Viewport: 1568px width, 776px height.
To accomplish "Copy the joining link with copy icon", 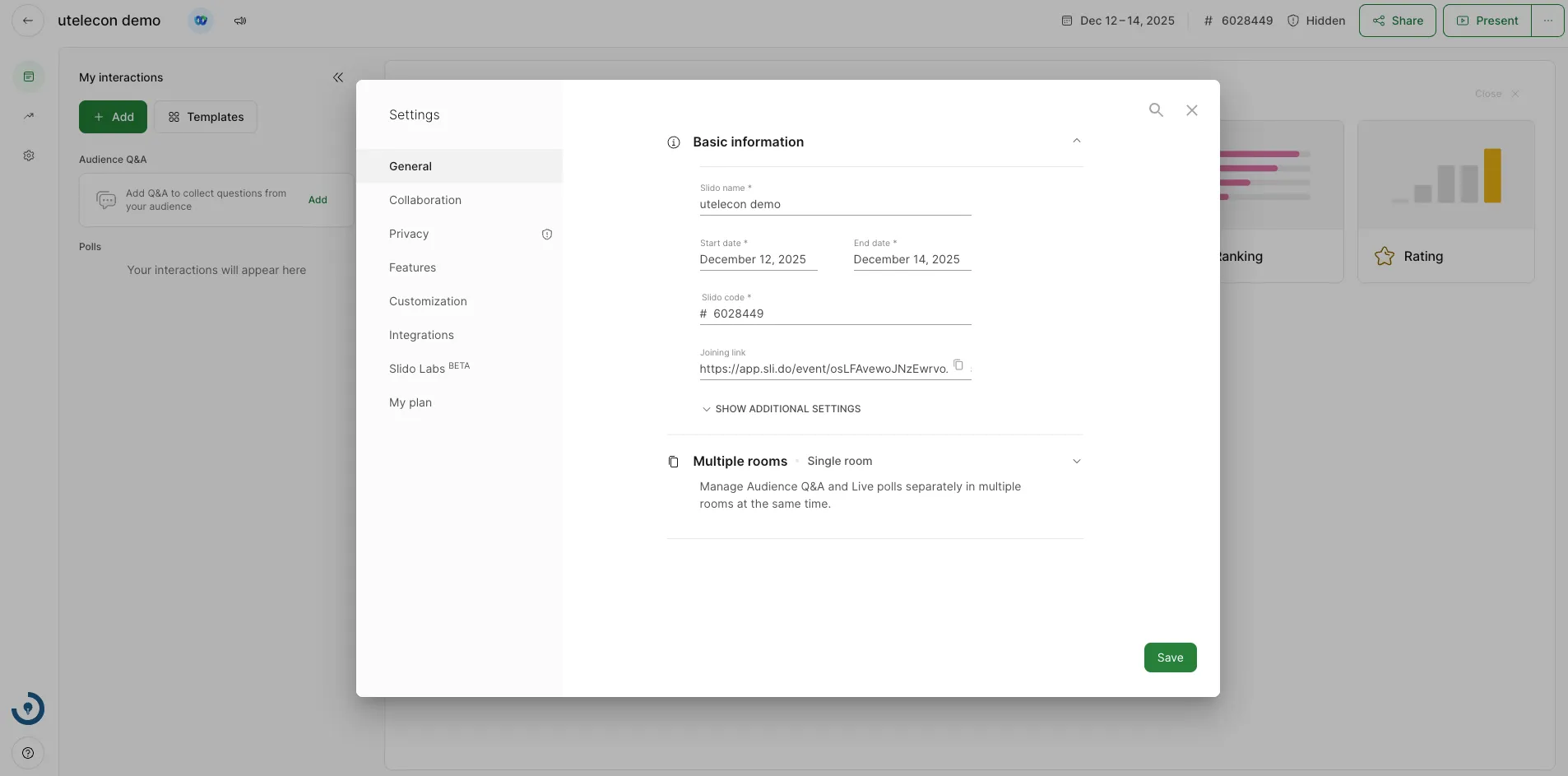I will [x=958, y=365].
